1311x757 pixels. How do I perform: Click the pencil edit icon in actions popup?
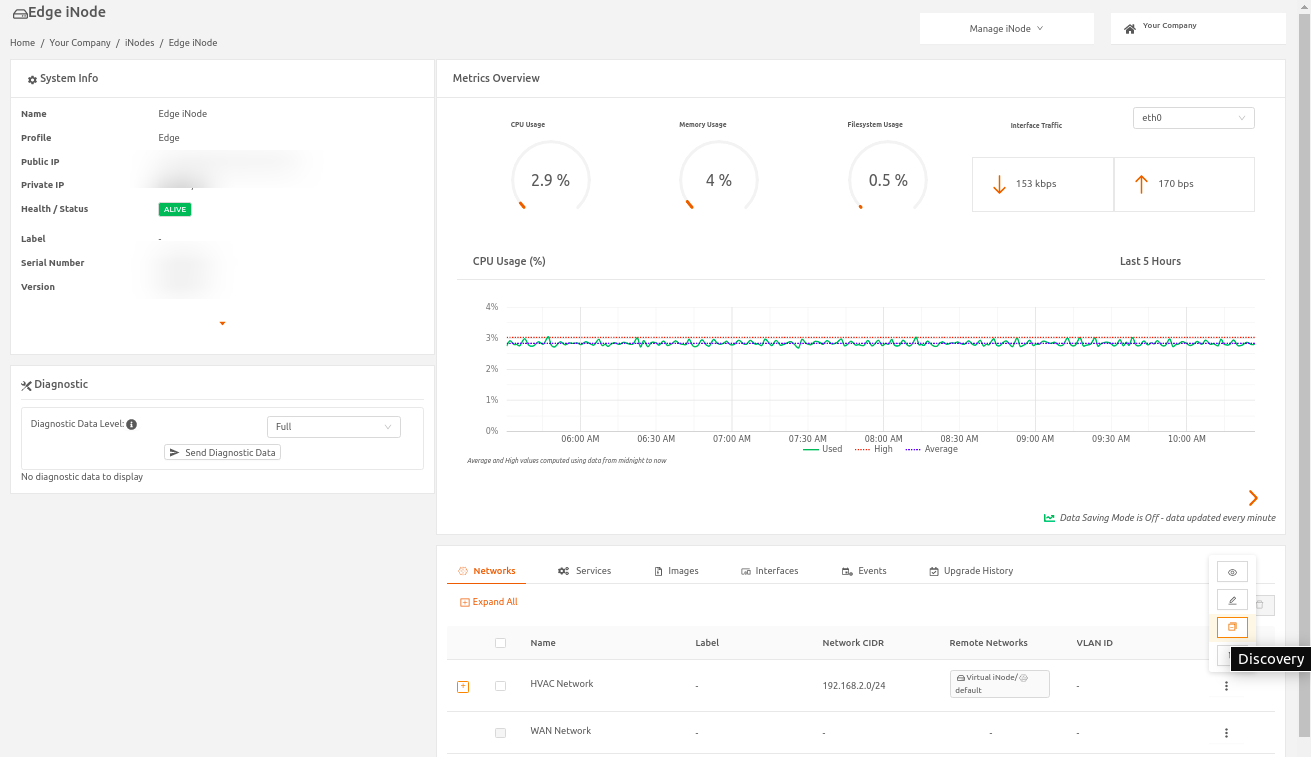(1232, 600)
